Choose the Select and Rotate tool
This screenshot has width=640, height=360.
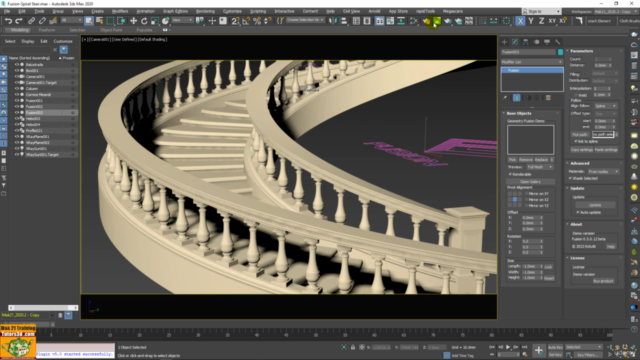[x=144, y=21]
